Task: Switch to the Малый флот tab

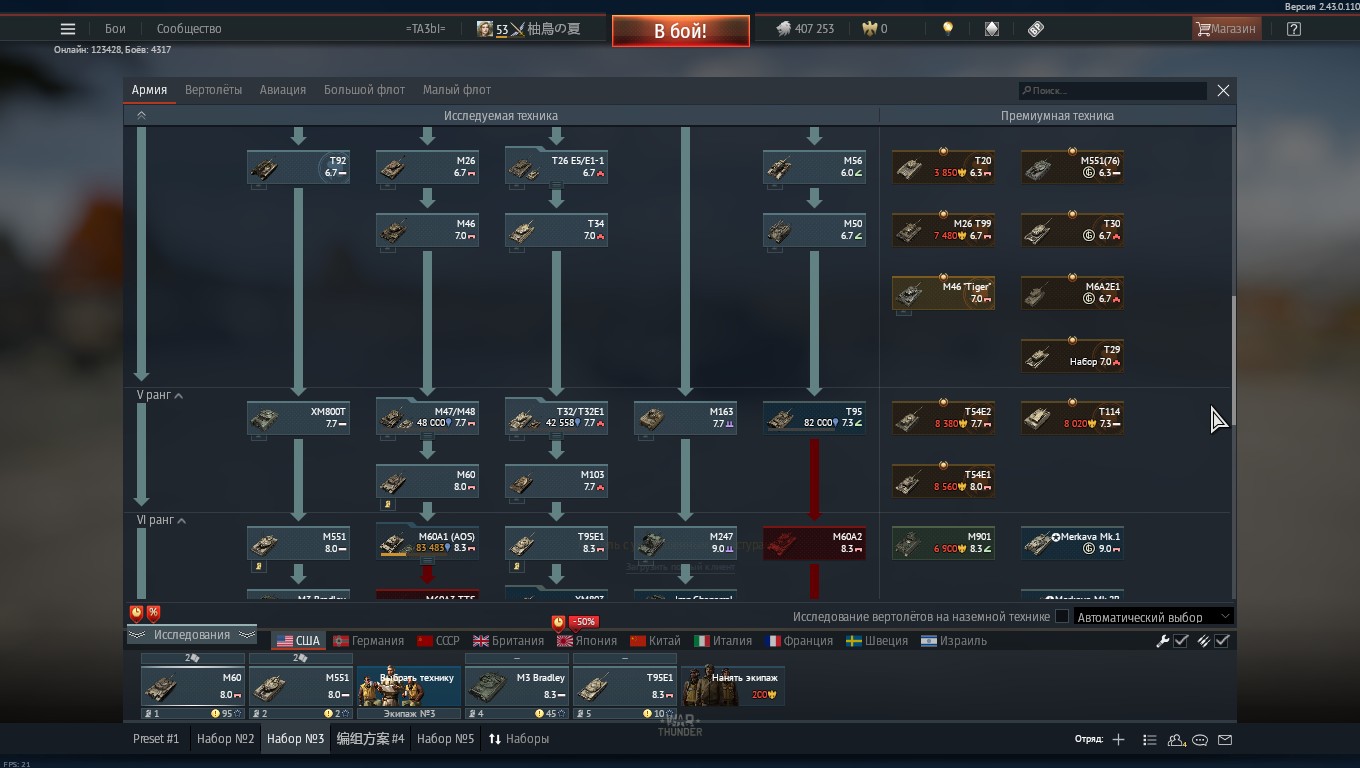Action: pyautogui.click(x=456, y=90)
